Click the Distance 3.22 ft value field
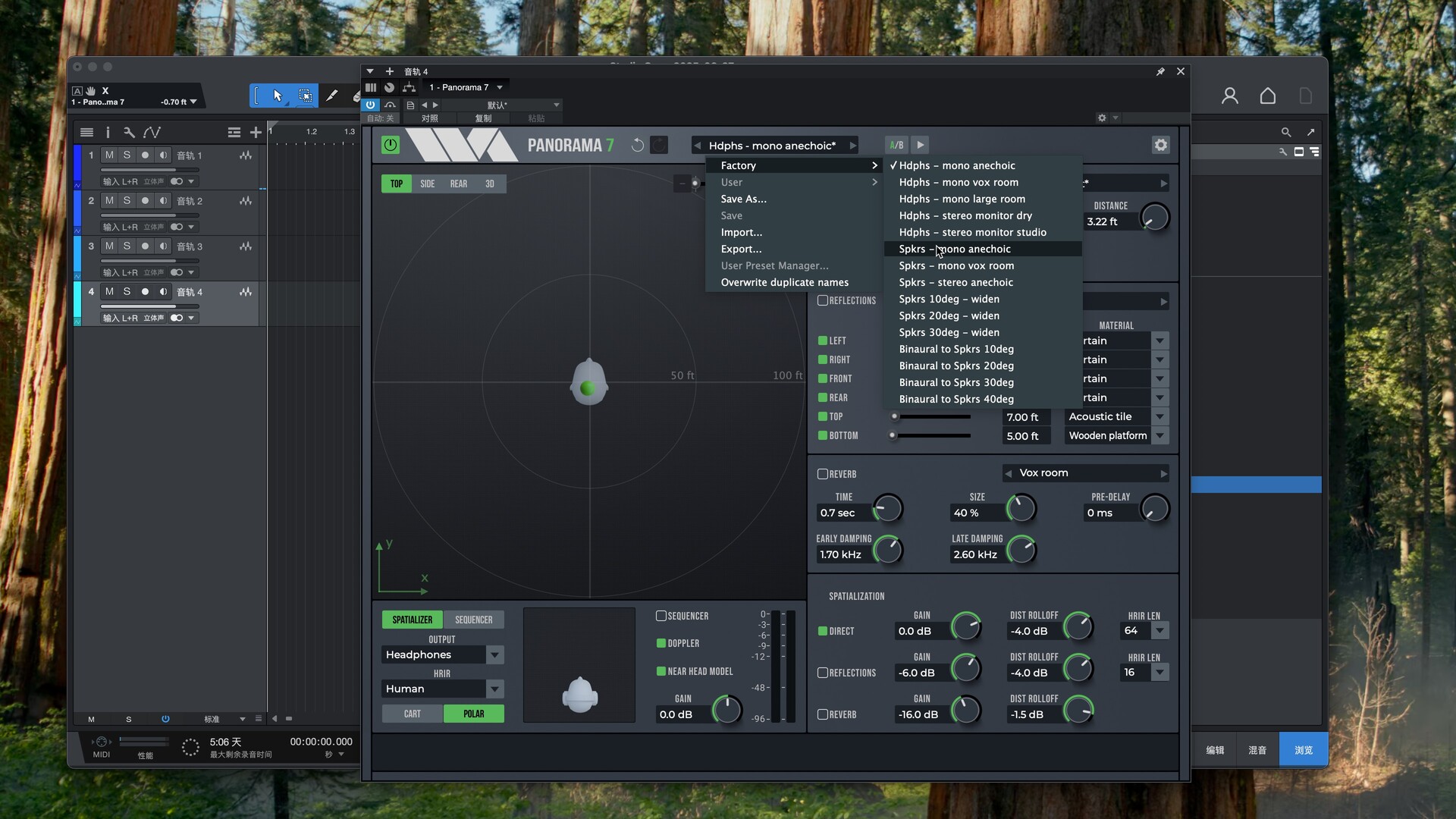1456x819 pixels. coord(1111,221)
